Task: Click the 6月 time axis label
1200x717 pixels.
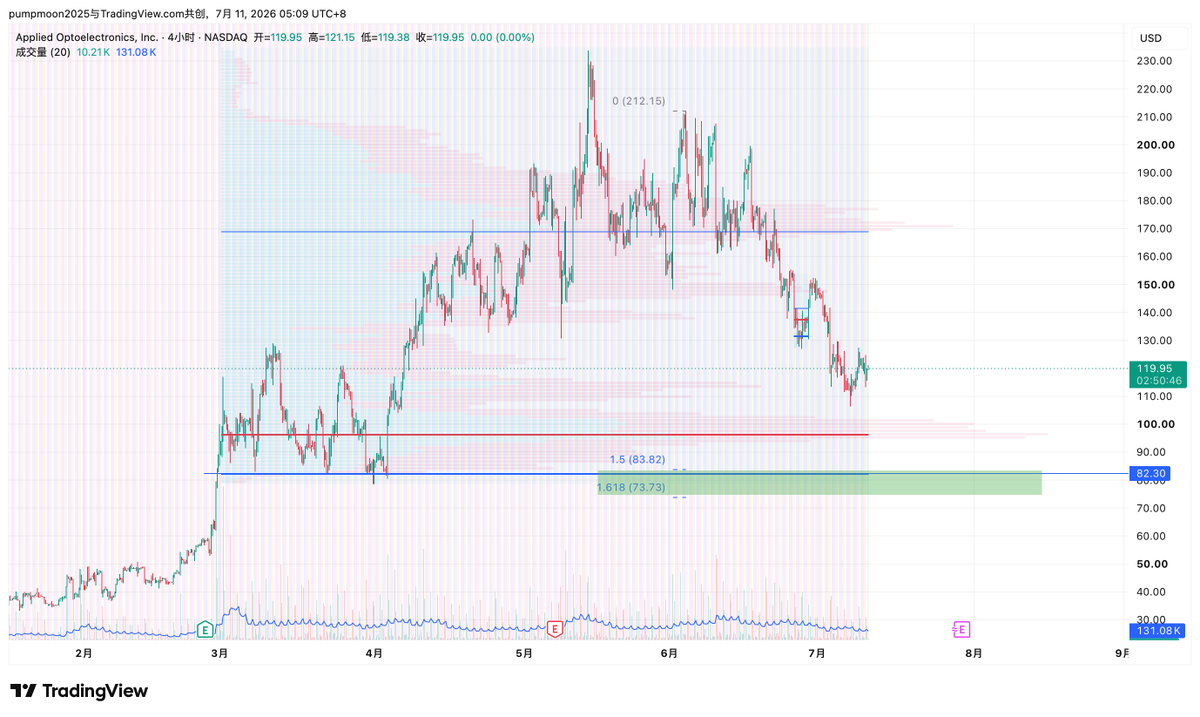Action: [670, 653]
